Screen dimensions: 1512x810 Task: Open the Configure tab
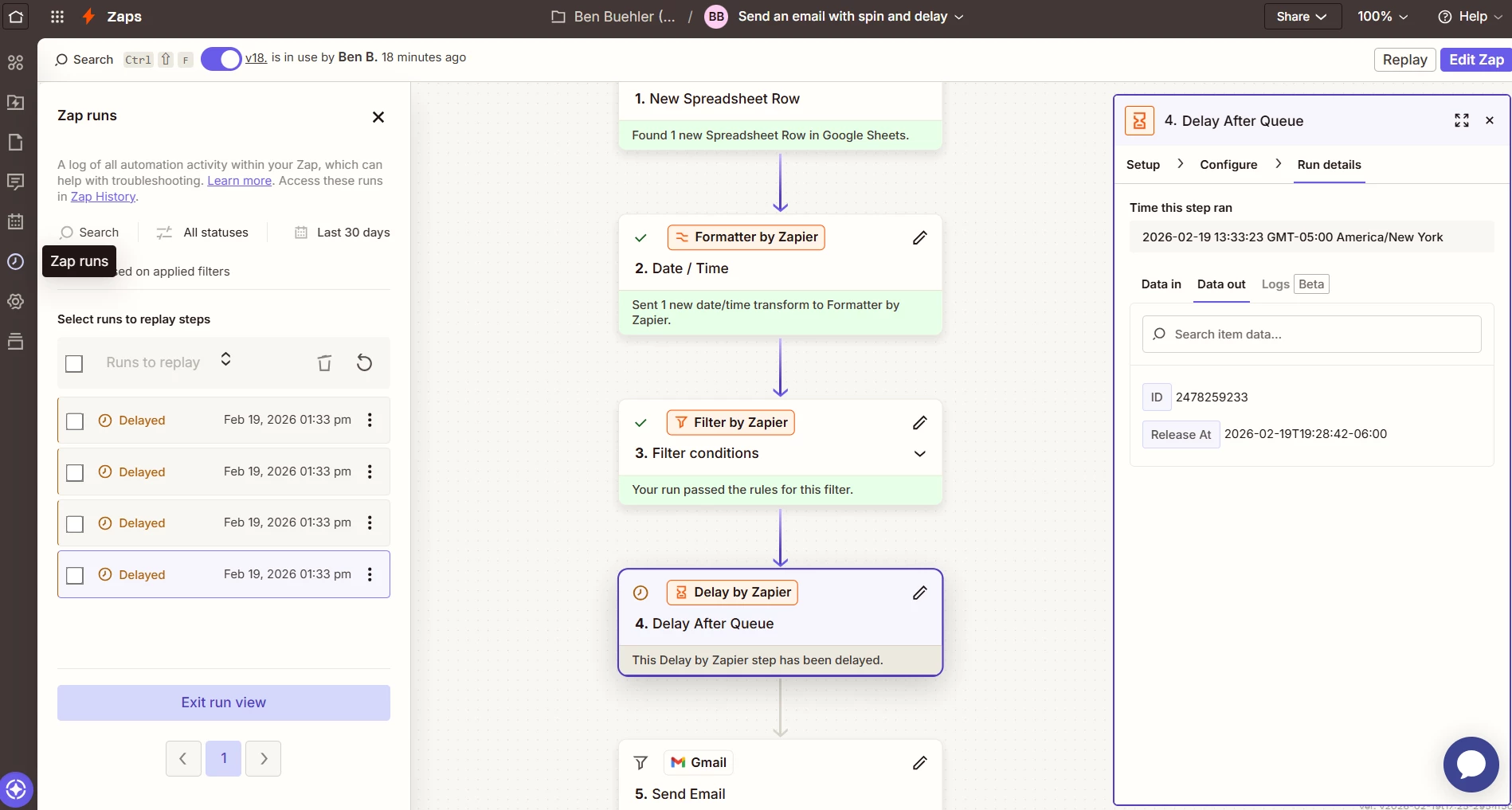pyautogui.click(x=1228, y=165)
